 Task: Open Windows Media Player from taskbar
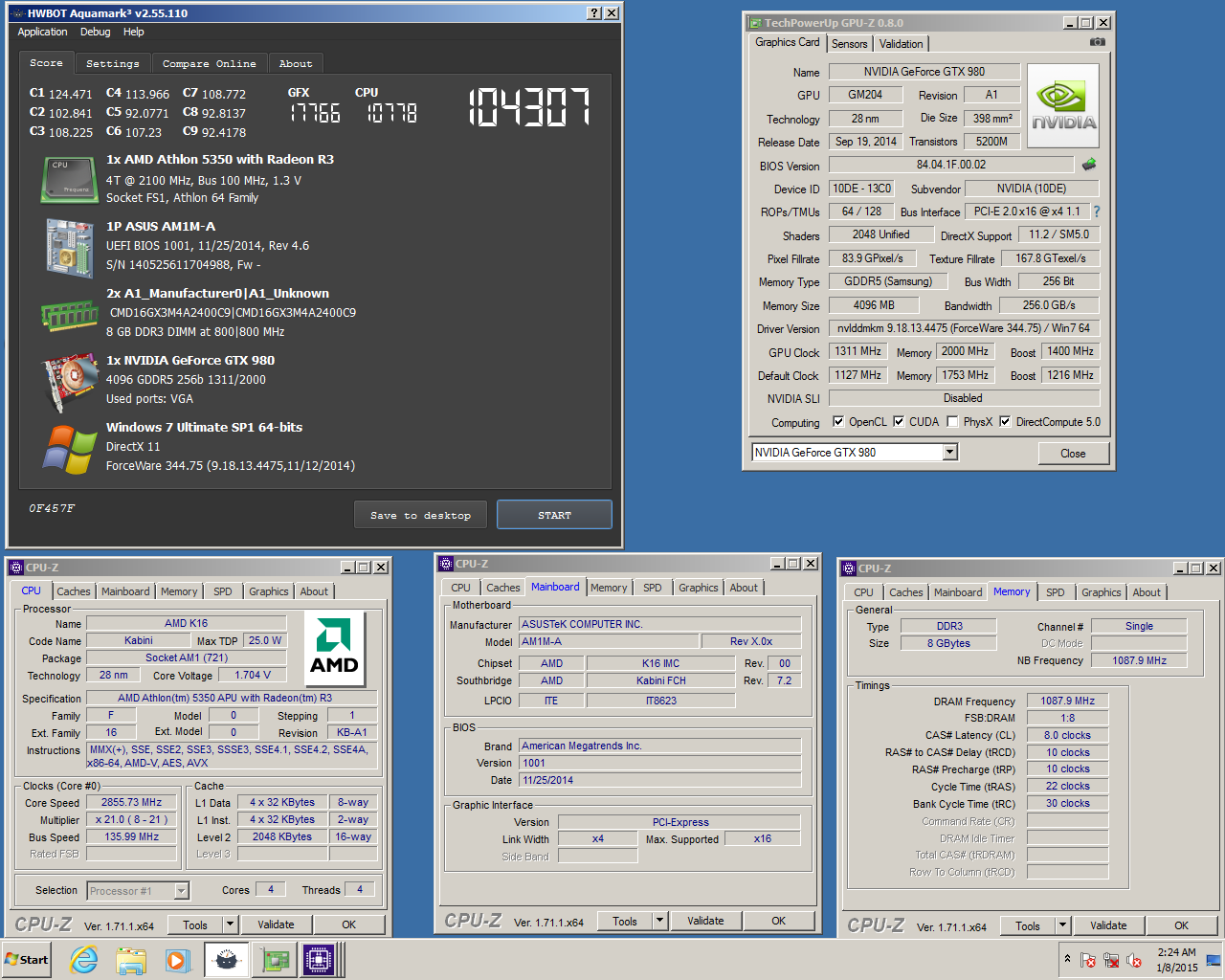pos(178,960)
